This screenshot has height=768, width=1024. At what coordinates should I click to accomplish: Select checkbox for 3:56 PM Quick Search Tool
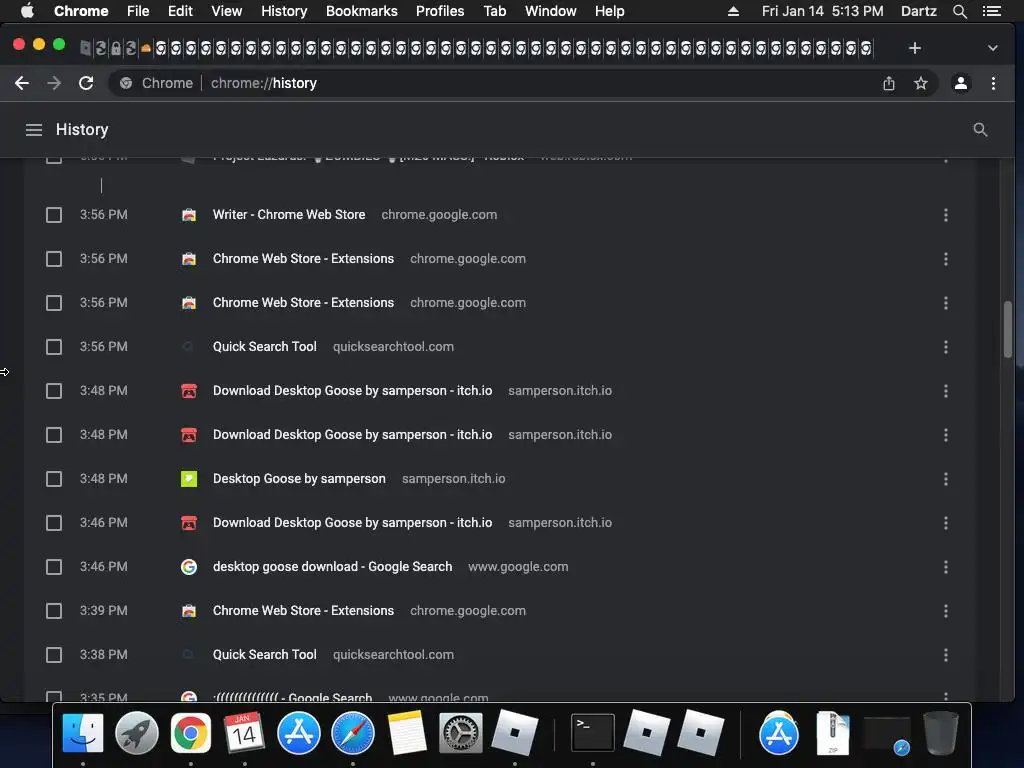[54, 347]
